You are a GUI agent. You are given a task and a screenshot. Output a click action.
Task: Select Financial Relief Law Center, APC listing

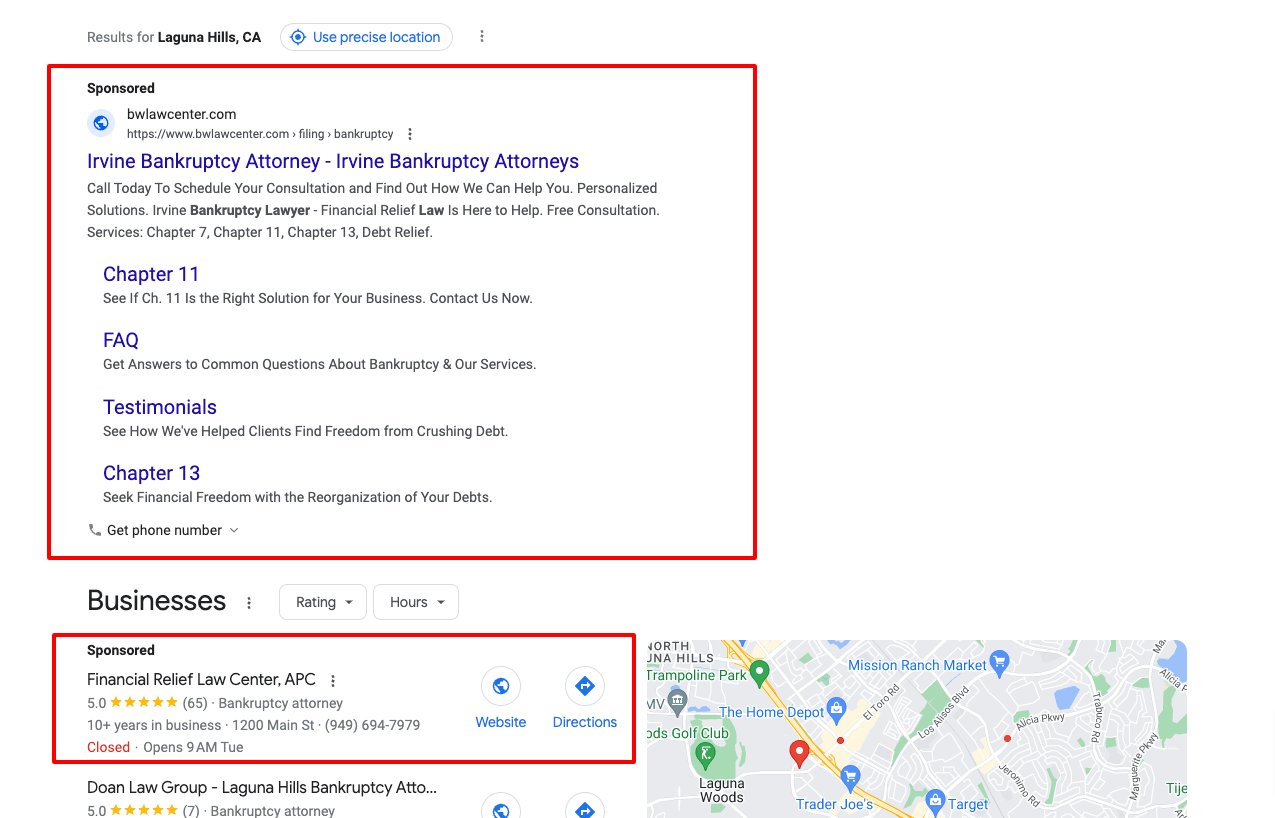pos(201,680)
